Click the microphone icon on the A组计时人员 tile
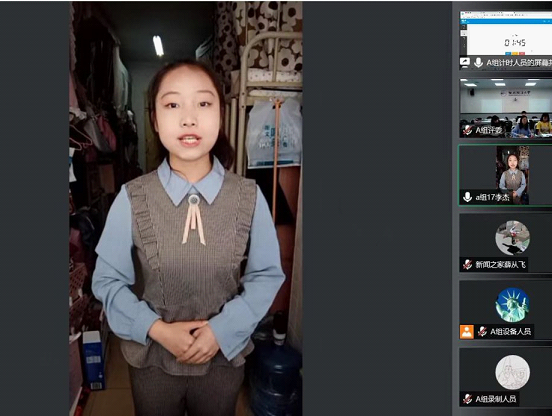 tap(478, 63)
